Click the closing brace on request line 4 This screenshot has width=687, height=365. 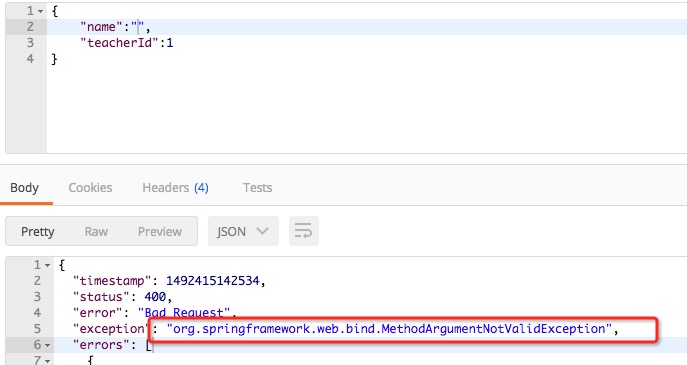click(x=54, y=59)
